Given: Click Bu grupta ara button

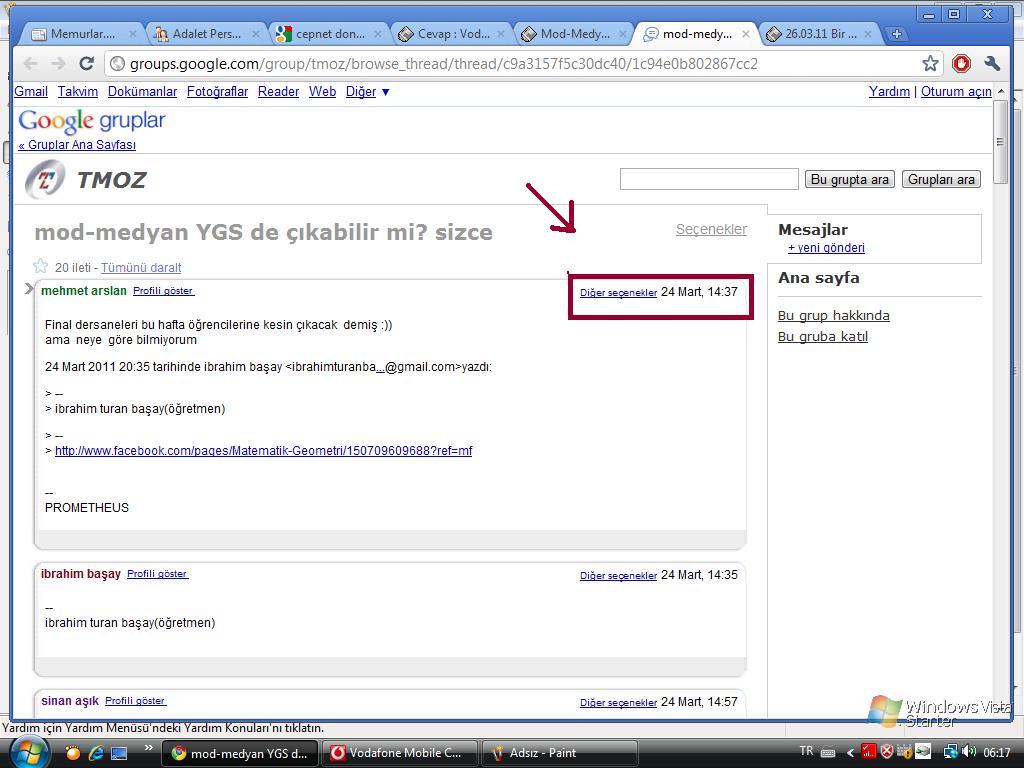Looking at the screenshot, I should tap(850, 179).
